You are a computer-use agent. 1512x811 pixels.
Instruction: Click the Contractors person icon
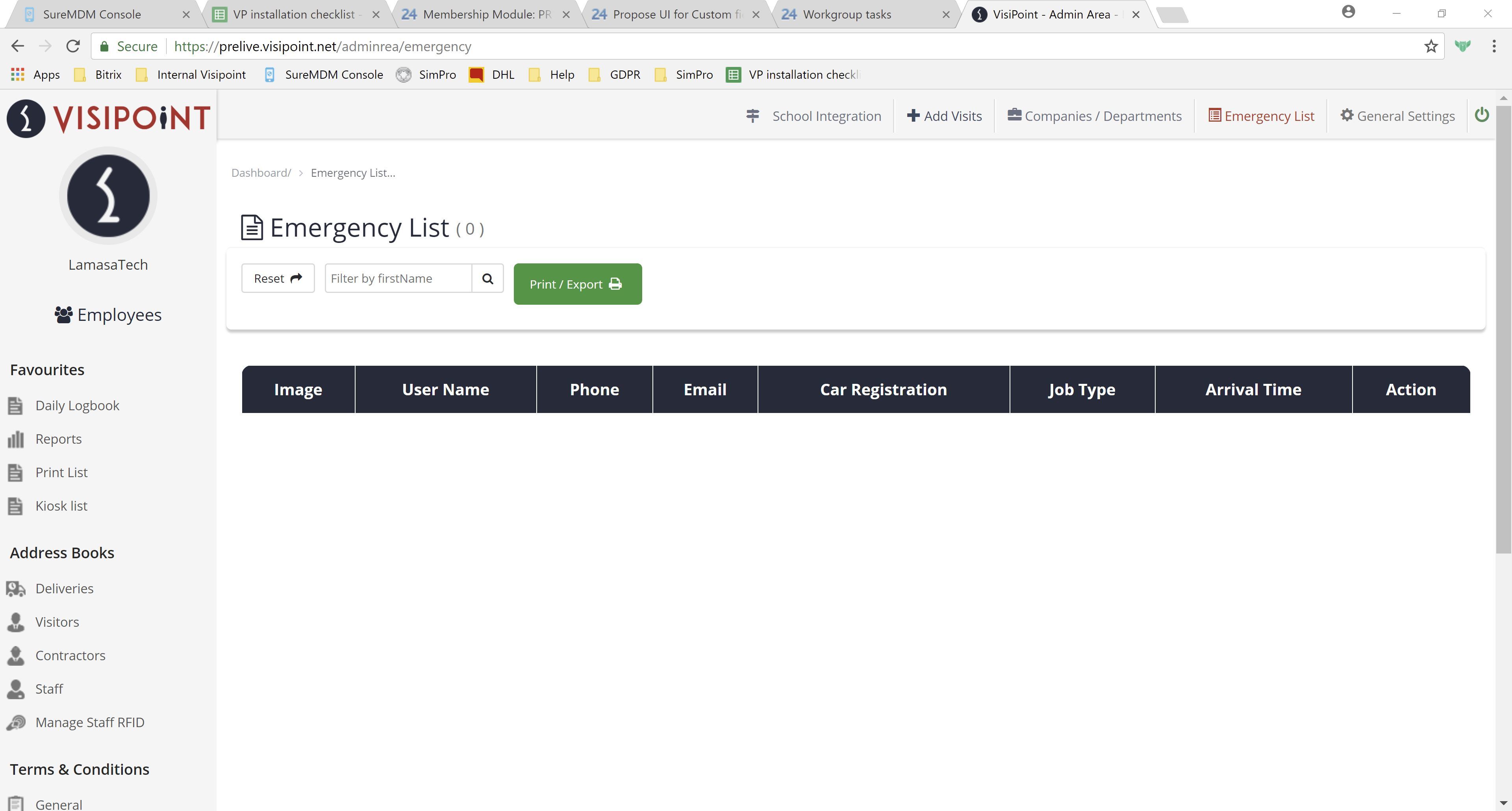pos(15,655)
